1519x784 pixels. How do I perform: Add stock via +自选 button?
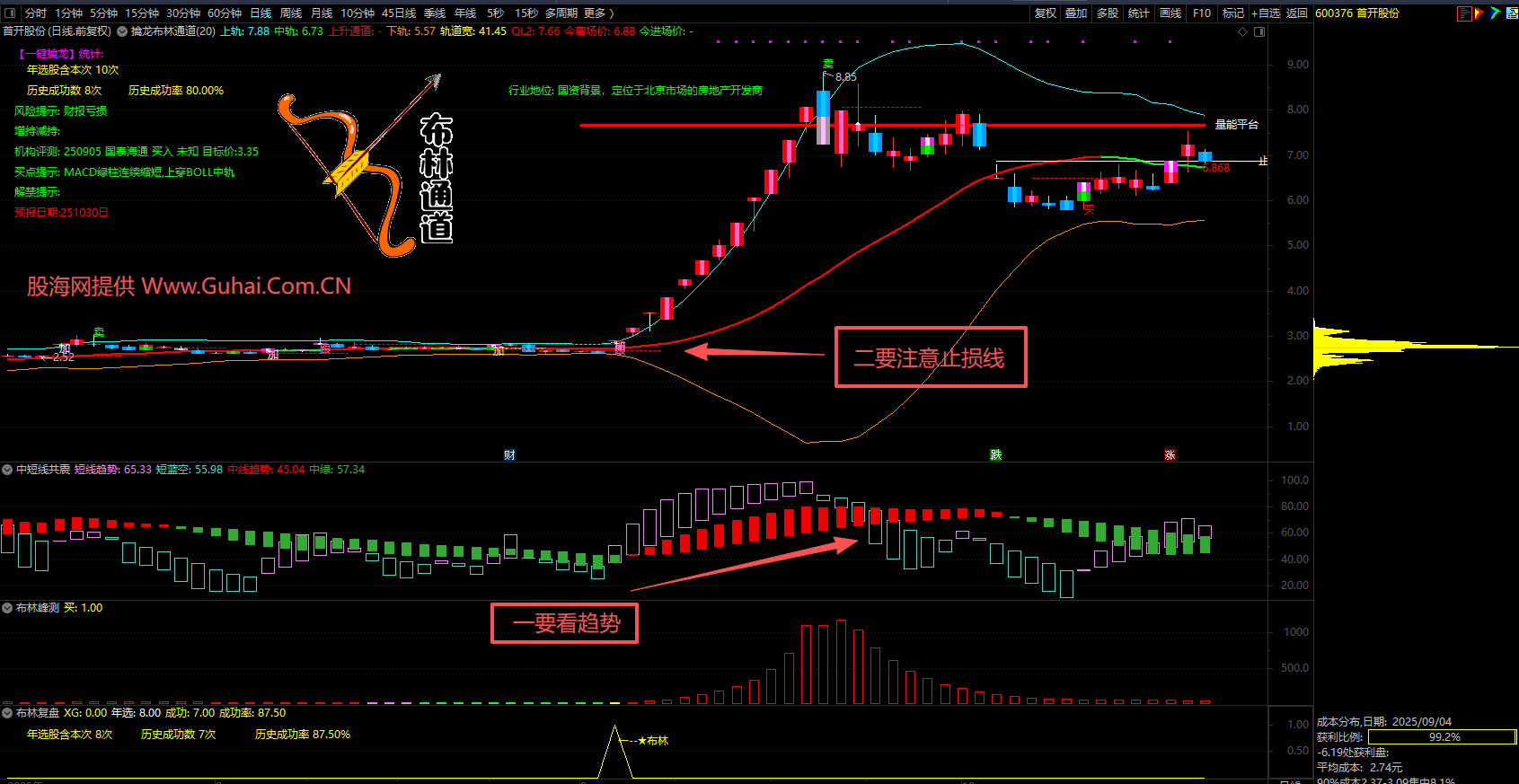1266,13
